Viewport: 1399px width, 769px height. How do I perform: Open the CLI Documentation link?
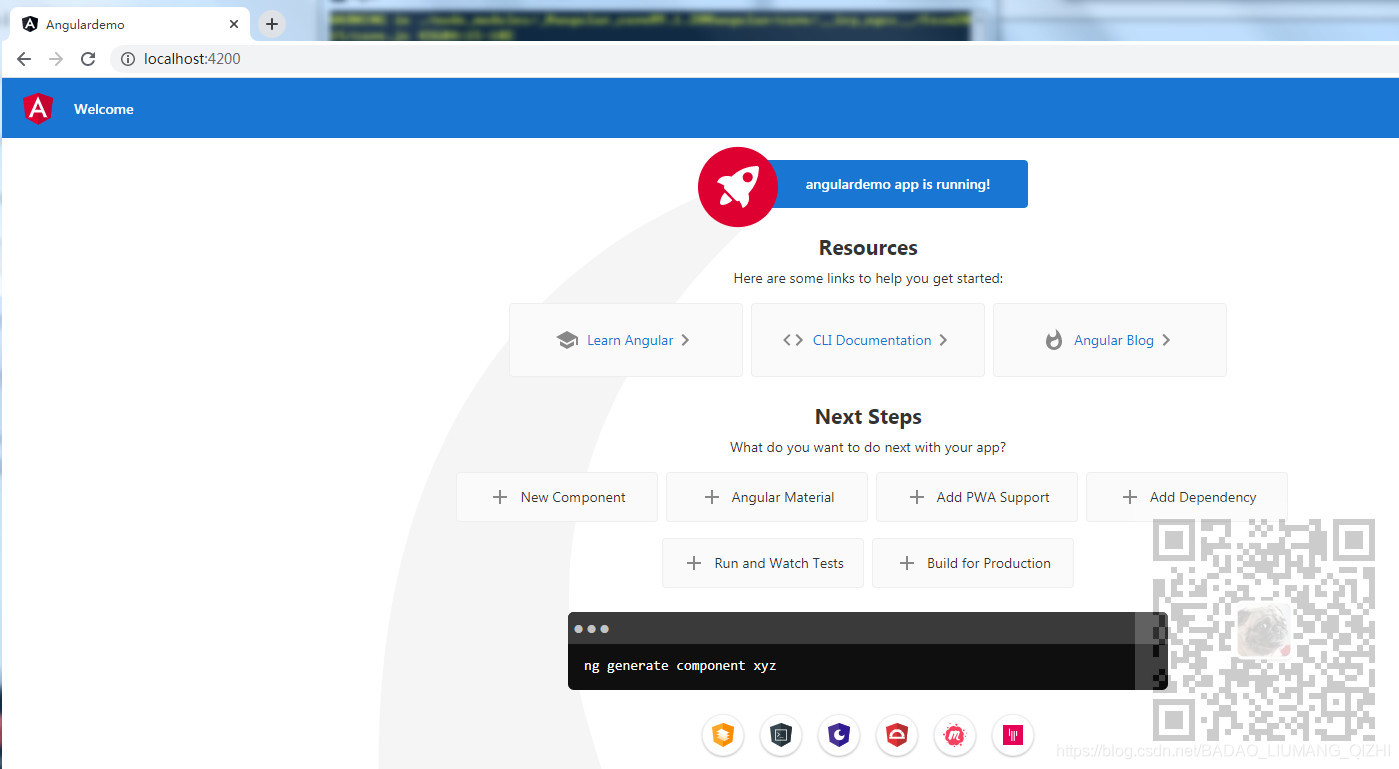coord(872,340)
